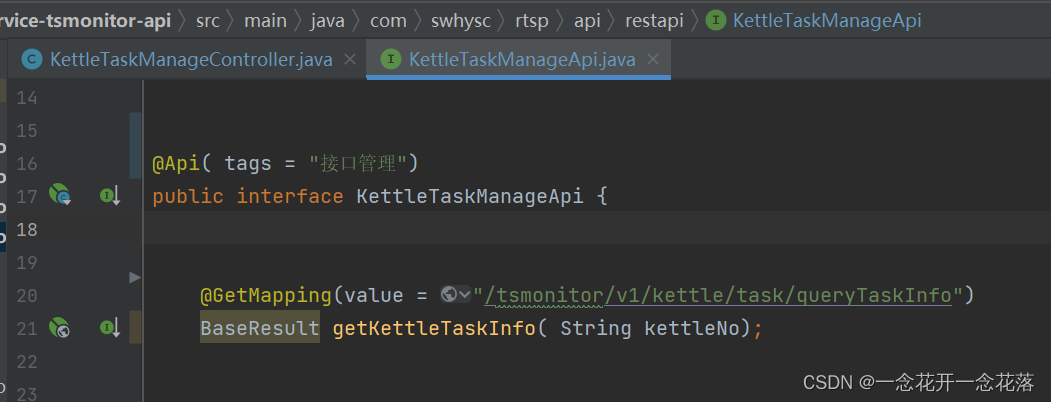Click the web endpoint gutter icon on line 21
The image size is (1051, 402).
(60, 327)
